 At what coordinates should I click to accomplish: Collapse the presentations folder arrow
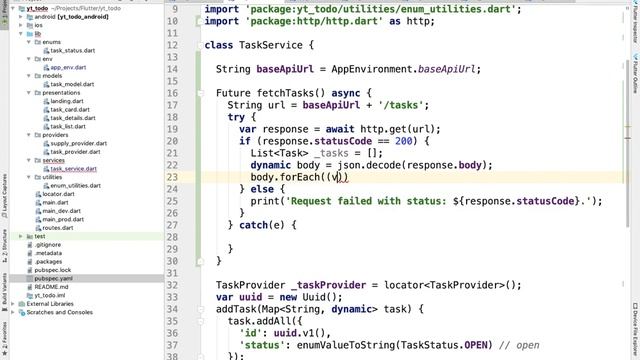click(x=29, y=93)
